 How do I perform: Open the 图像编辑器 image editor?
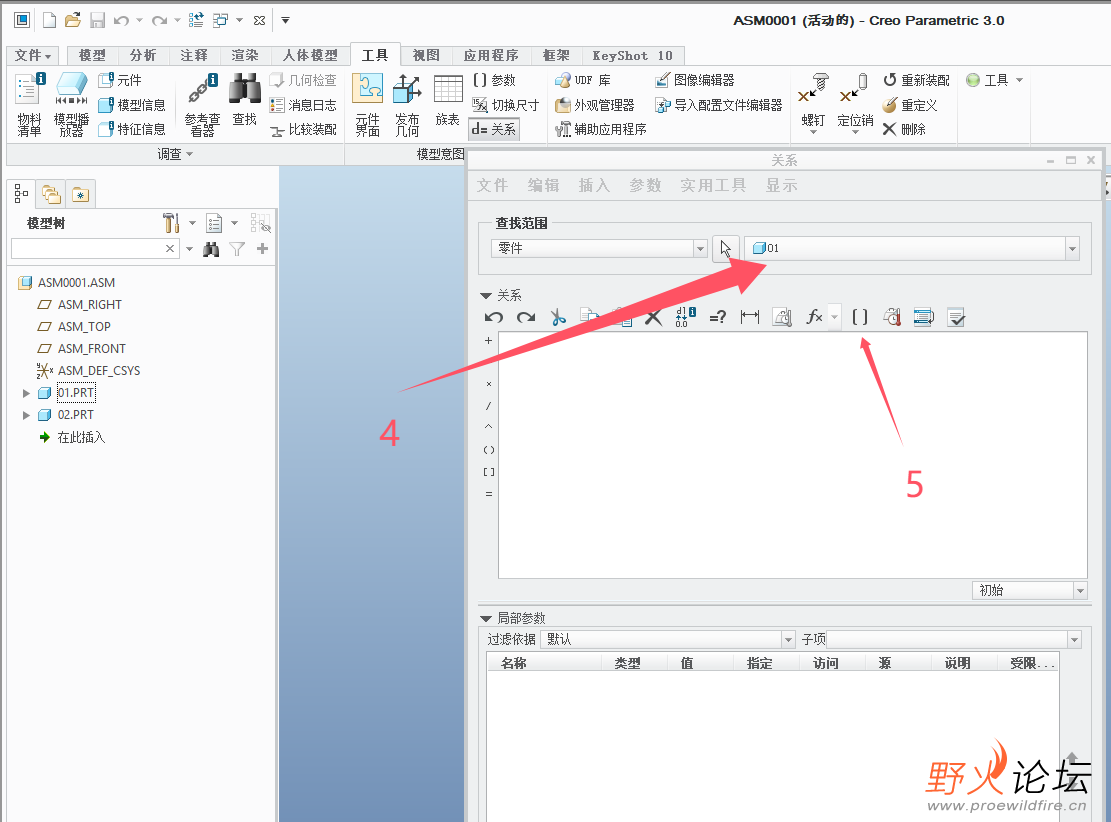click(x=694, y=80)
